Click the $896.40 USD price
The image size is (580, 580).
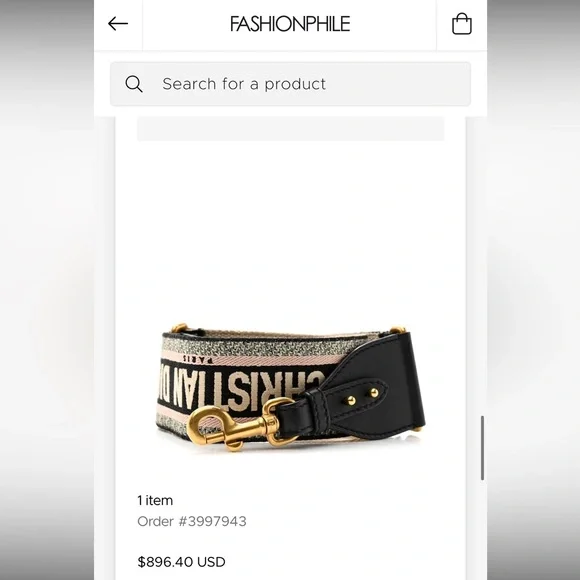point(181,562)
